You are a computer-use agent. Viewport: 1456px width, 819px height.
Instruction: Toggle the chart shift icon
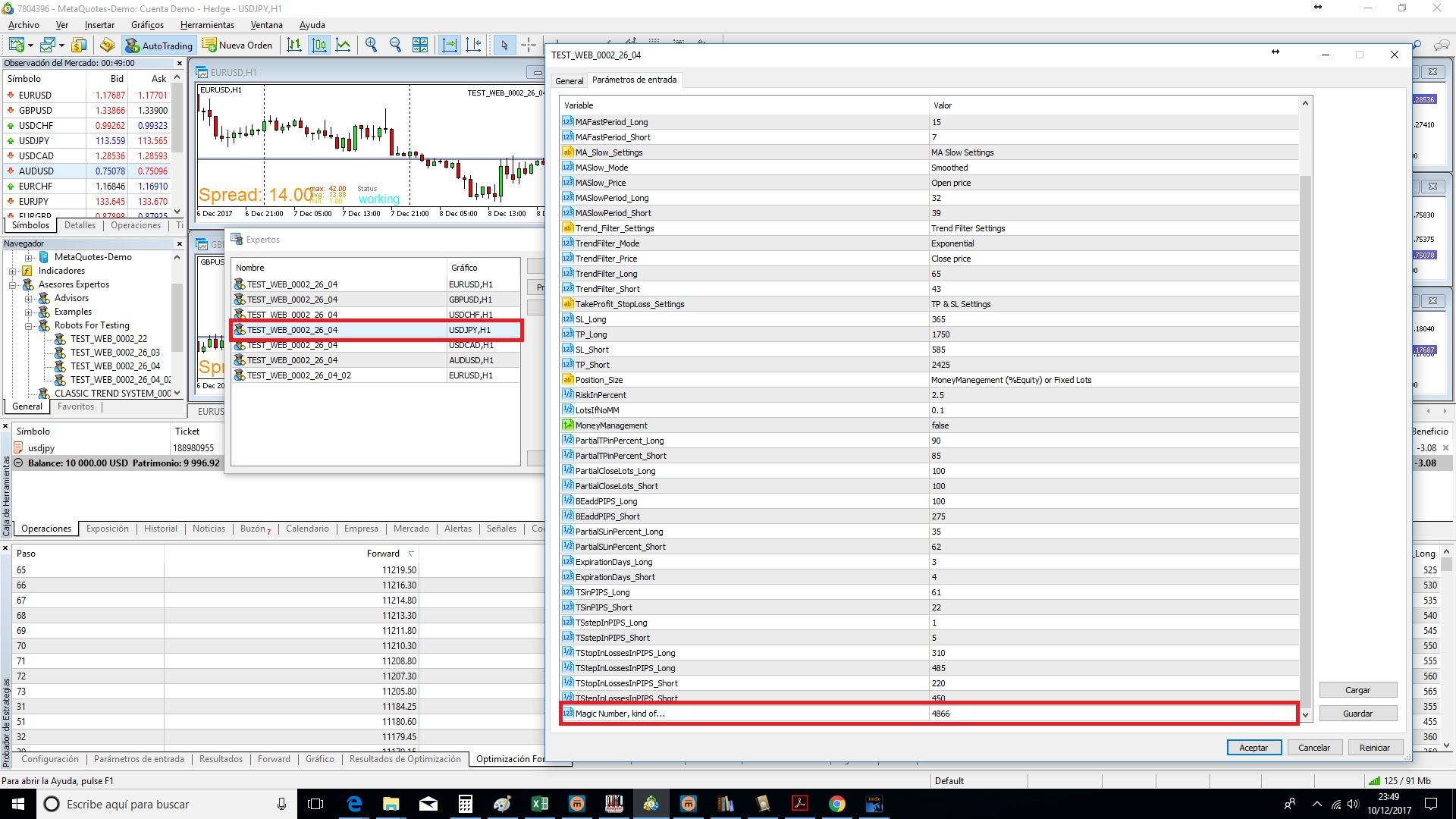coord(474,45)
